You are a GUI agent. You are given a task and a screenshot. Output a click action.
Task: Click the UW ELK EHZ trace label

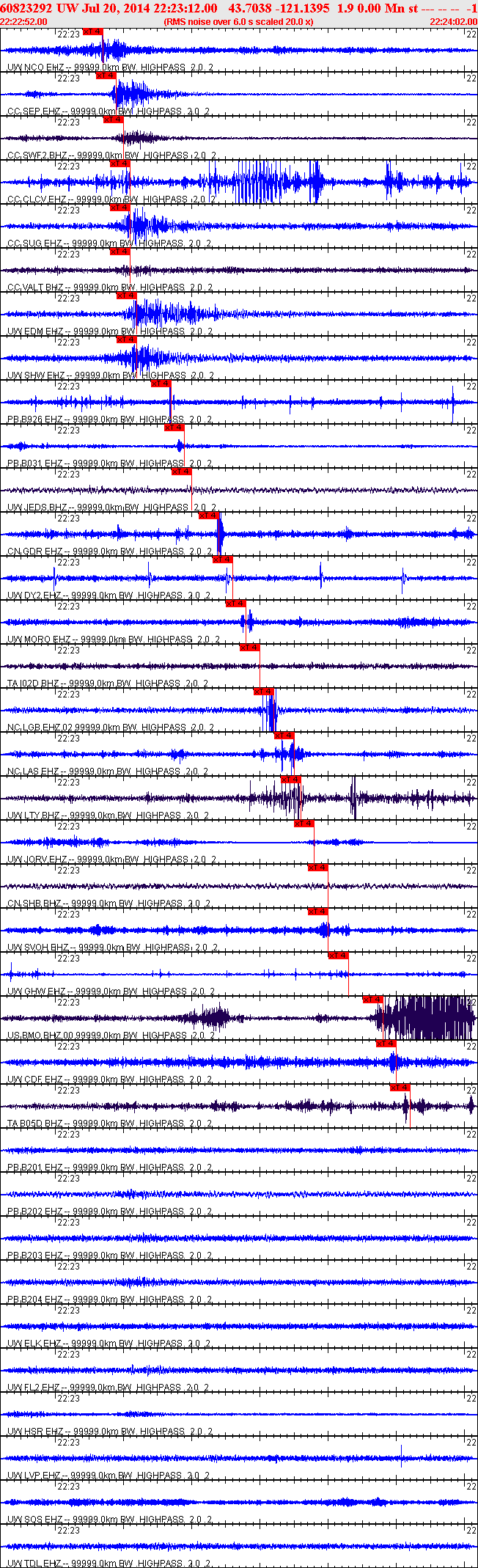pos(109,1344)
